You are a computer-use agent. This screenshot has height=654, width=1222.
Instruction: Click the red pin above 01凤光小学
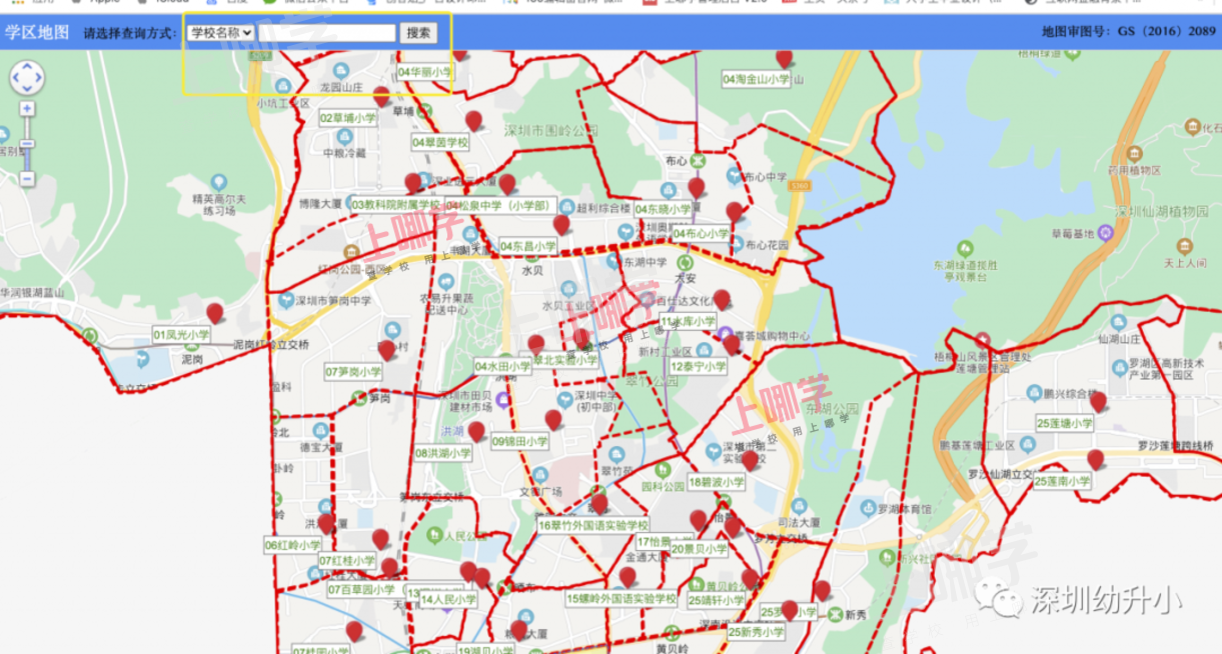pyautogui.click(x=214, y=313)
